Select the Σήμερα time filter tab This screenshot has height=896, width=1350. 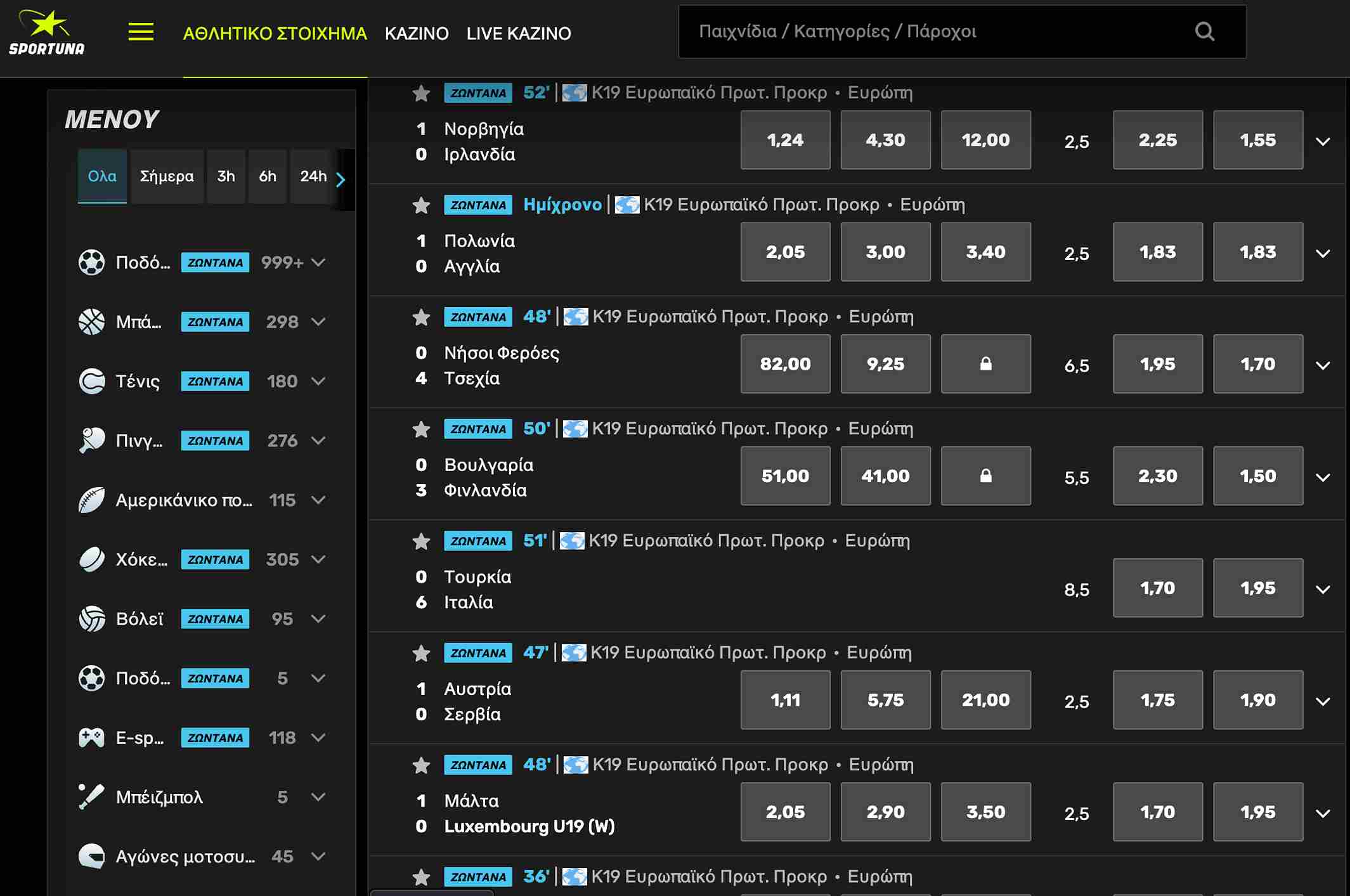point(167,176)
